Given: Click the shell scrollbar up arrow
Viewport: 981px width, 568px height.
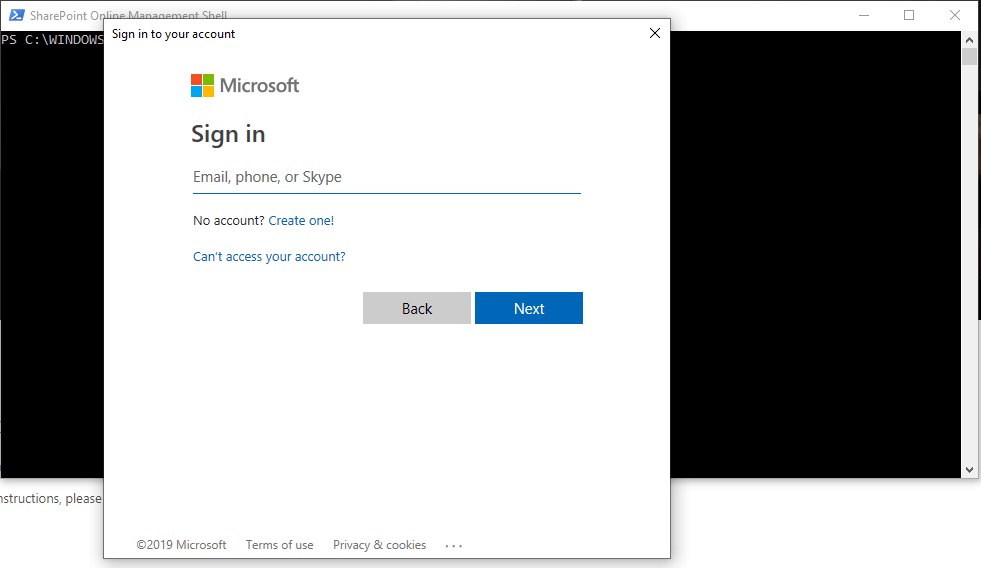Looking at the screenshot, I should [x=969, y=40].
